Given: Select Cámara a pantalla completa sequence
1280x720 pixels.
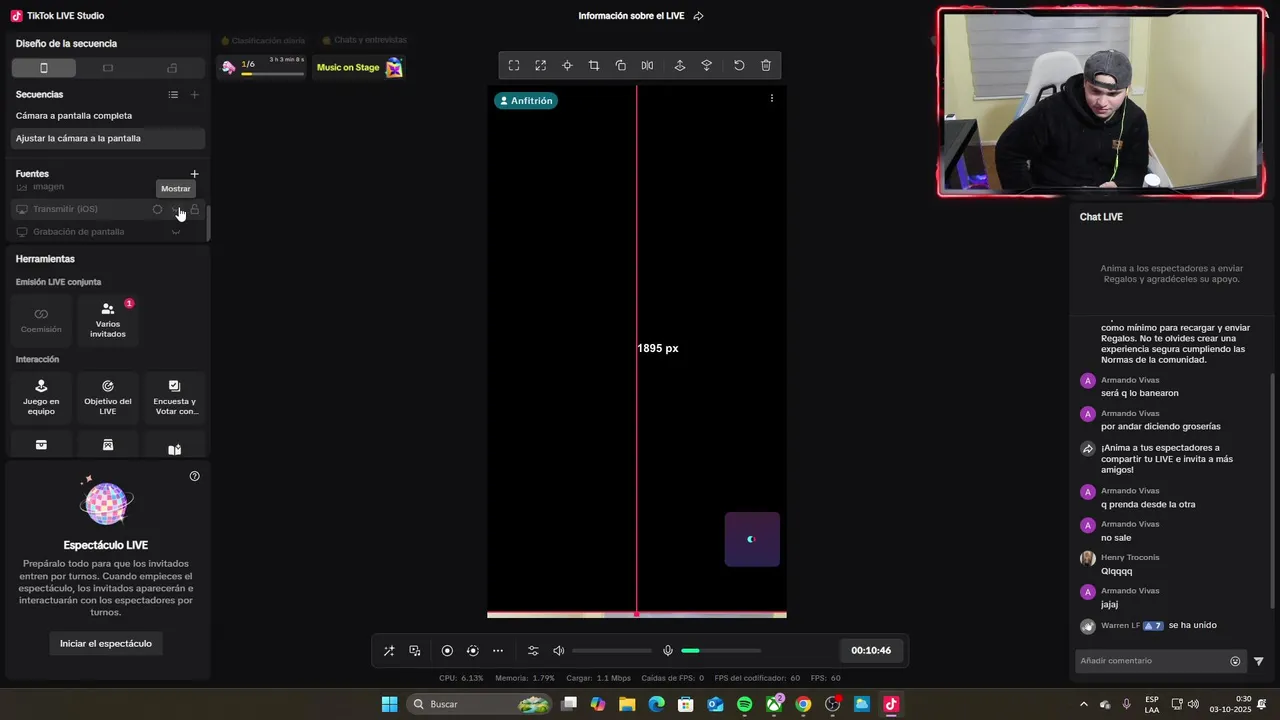Looking at the screenshot, I should pyautogui.click(x=108, y=116).
